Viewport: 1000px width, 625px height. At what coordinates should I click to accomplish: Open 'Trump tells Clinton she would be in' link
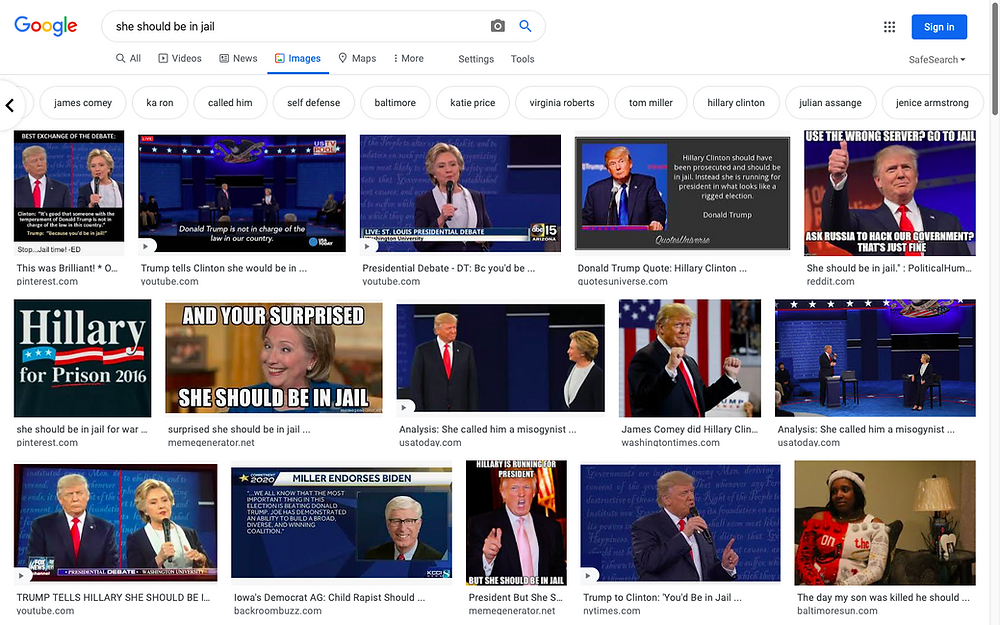pos(224,268)
